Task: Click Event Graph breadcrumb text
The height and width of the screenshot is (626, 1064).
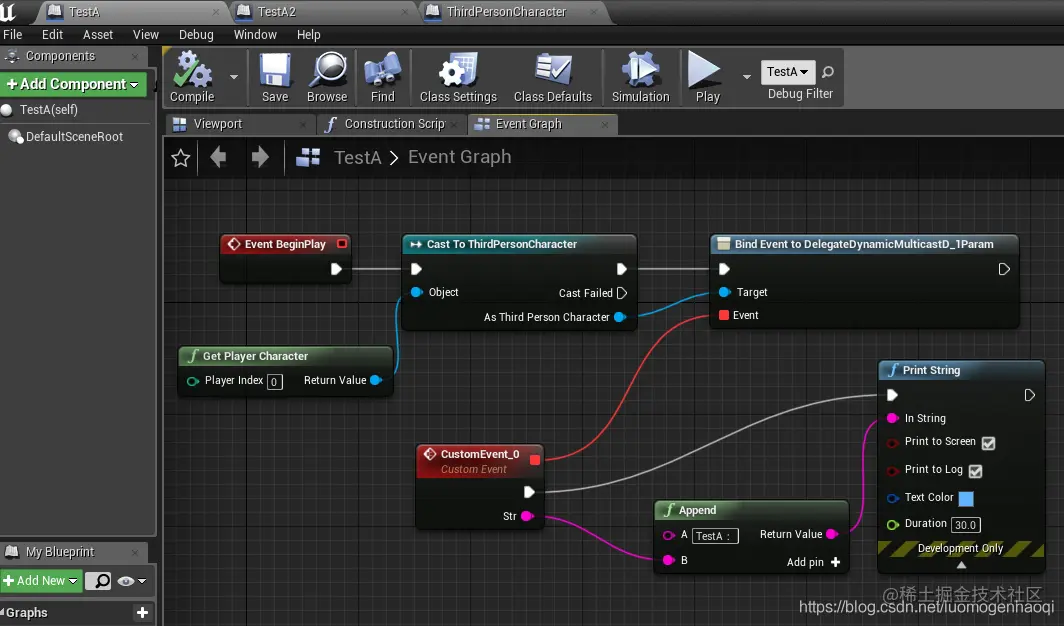Action: 459,157
